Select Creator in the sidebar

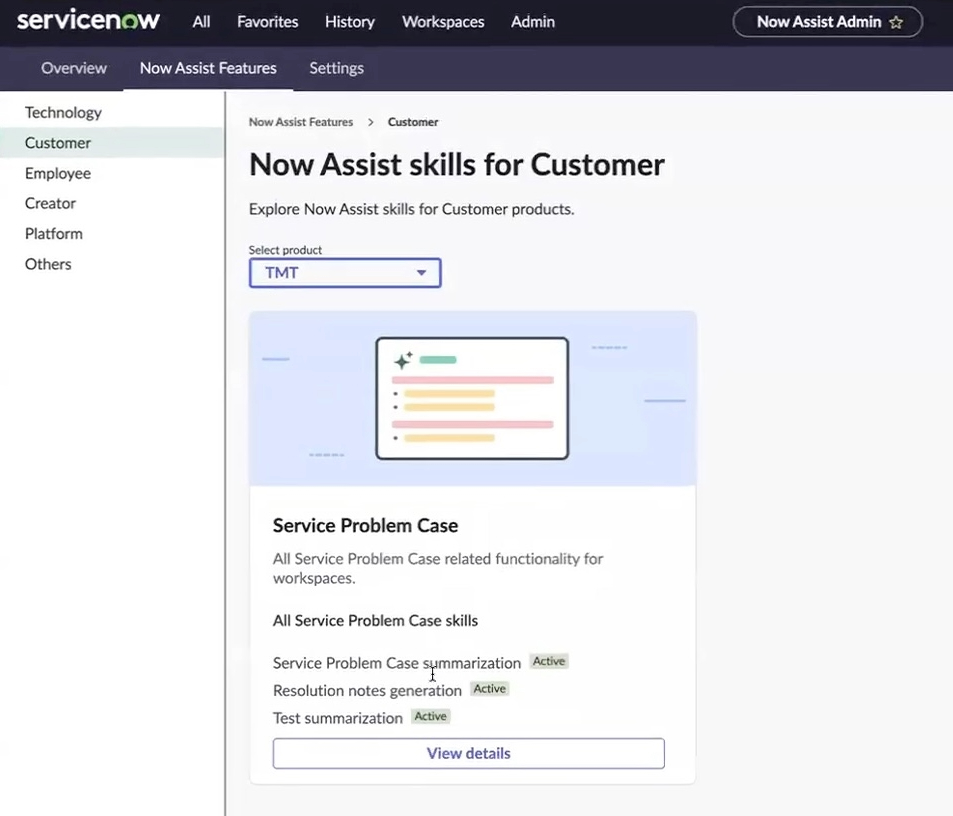point(112,203)
